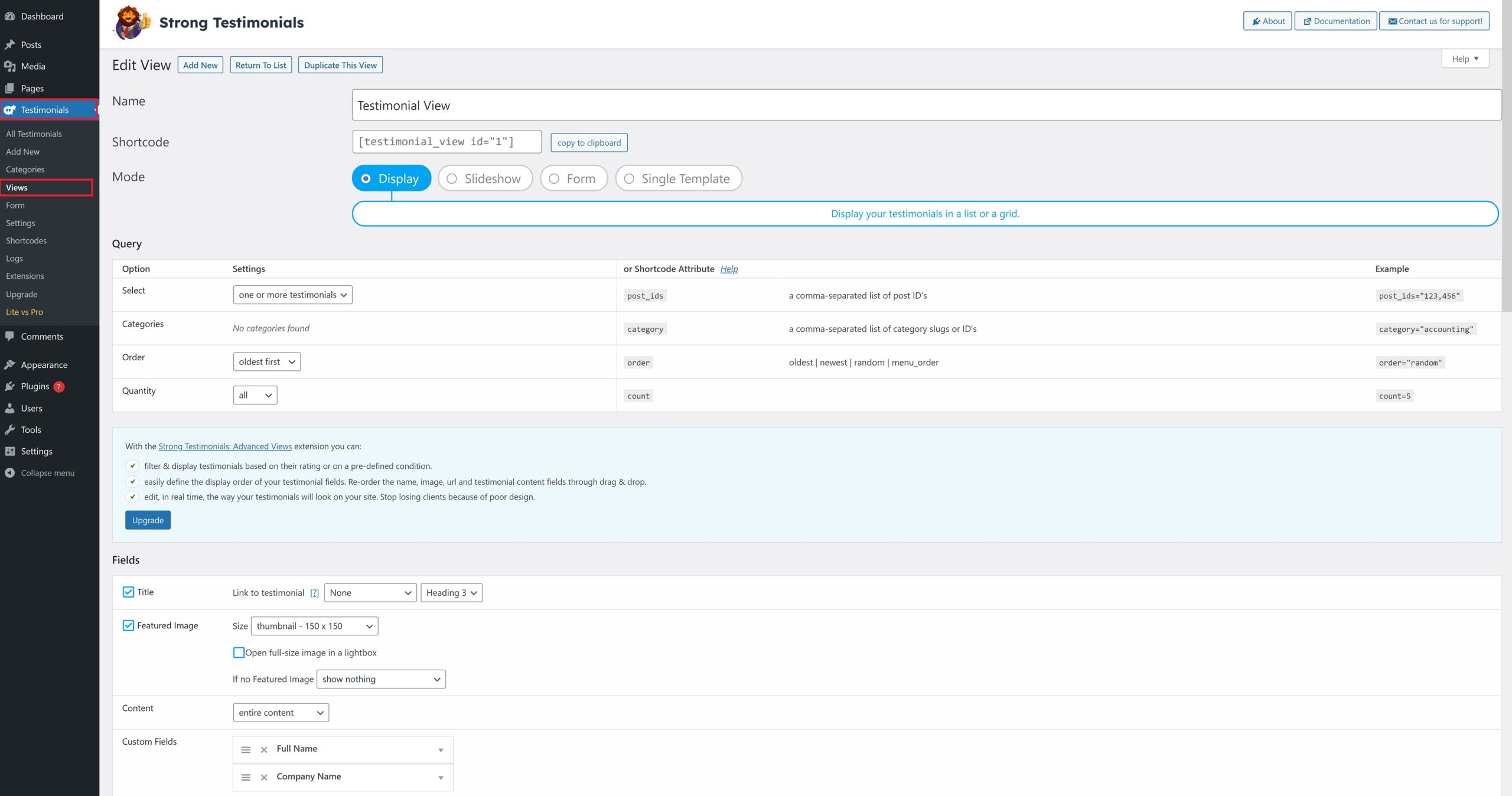Open the Views submenu item

coord(17,188)
